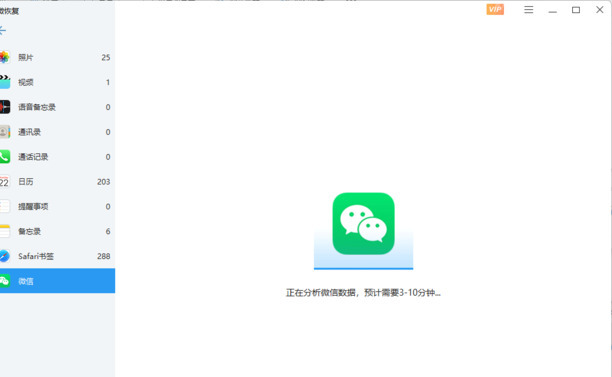Open the hamburger menu
Image resolution: width=612 pixels, height=377 pixels.
528,10
